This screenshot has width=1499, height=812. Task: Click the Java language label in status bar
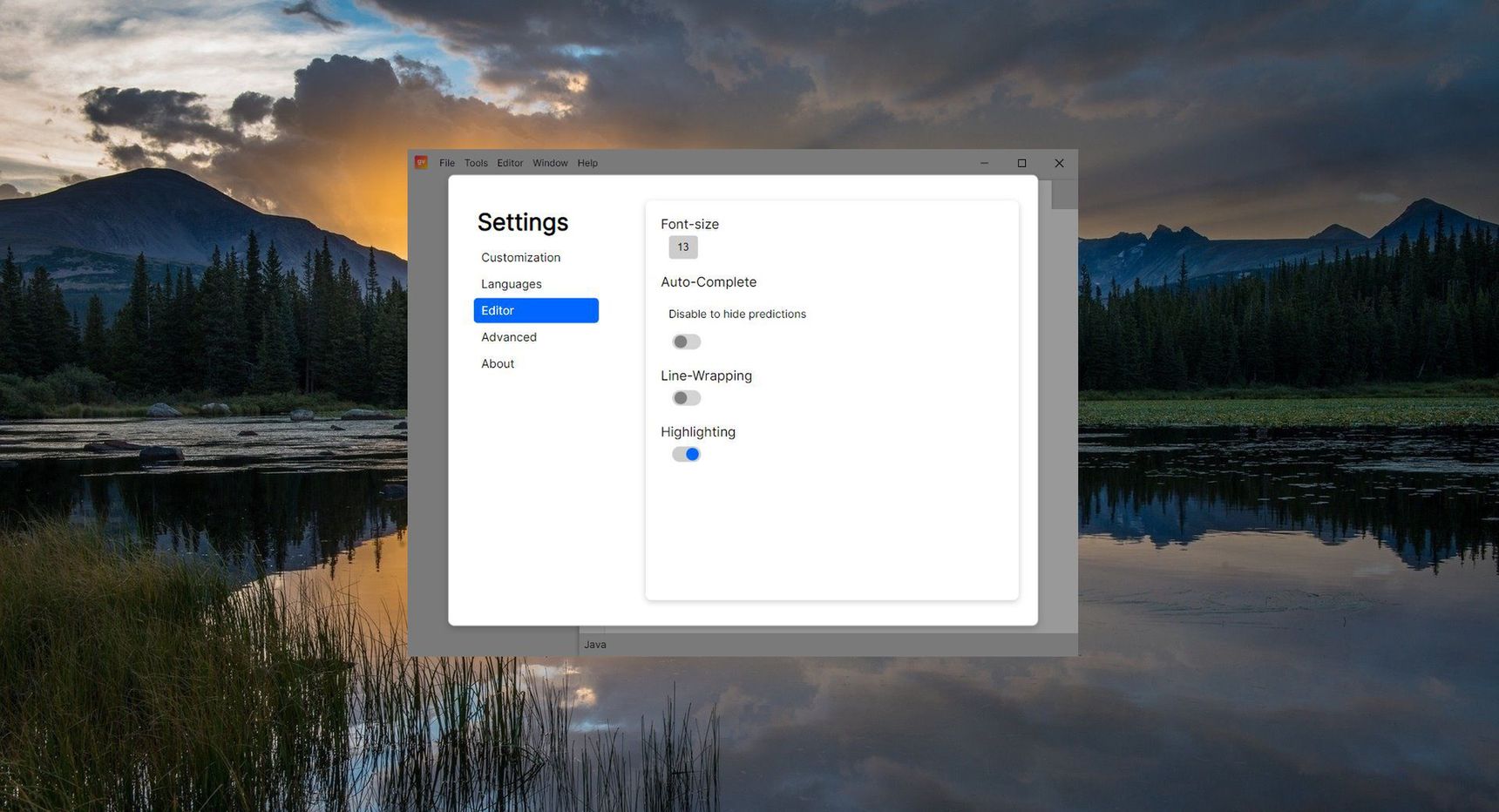point(595,645)
